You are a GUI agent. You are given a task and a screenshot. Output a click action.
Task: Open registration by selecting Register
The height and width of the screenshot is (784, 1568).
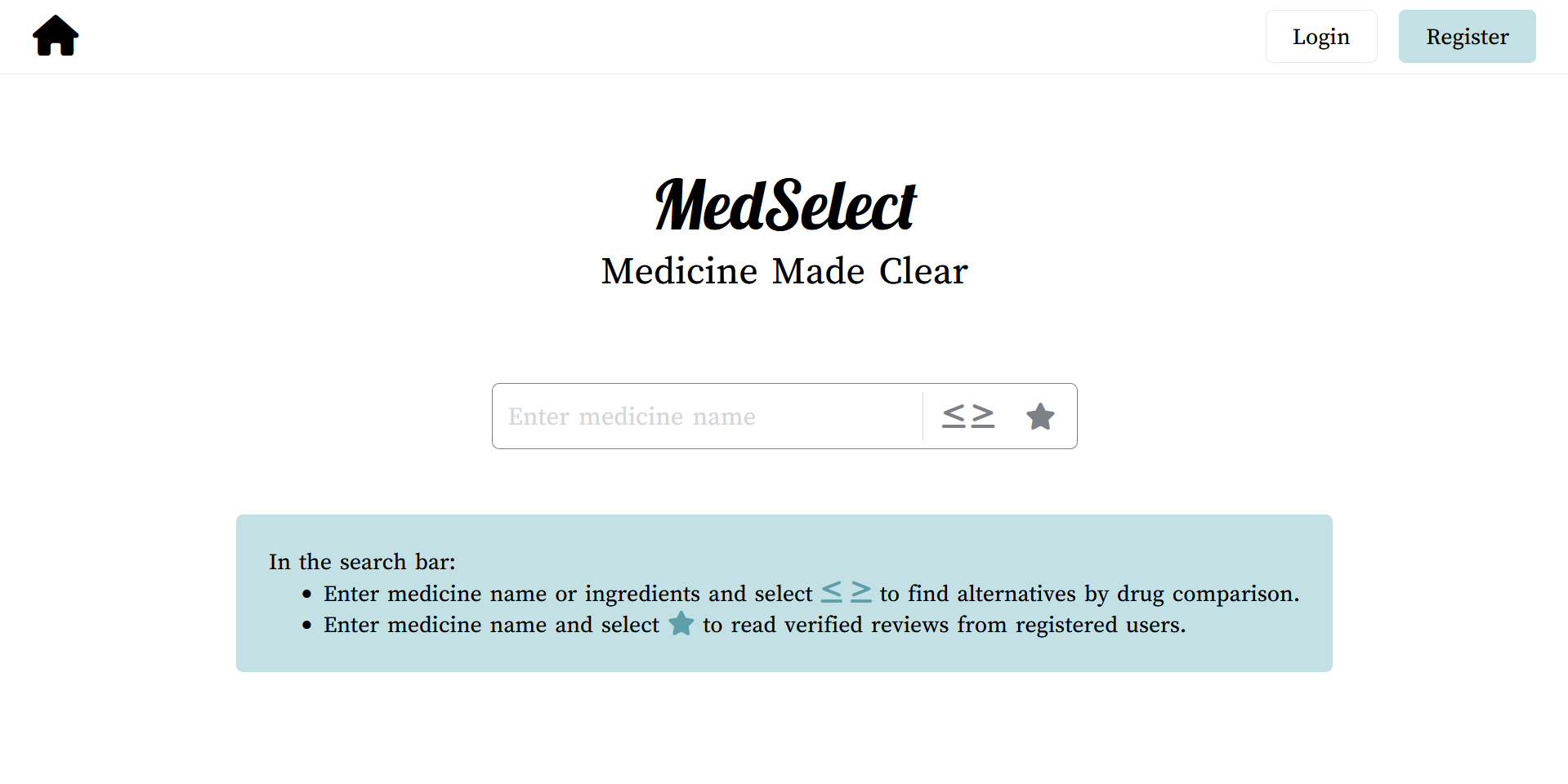tap(1467, 36)
